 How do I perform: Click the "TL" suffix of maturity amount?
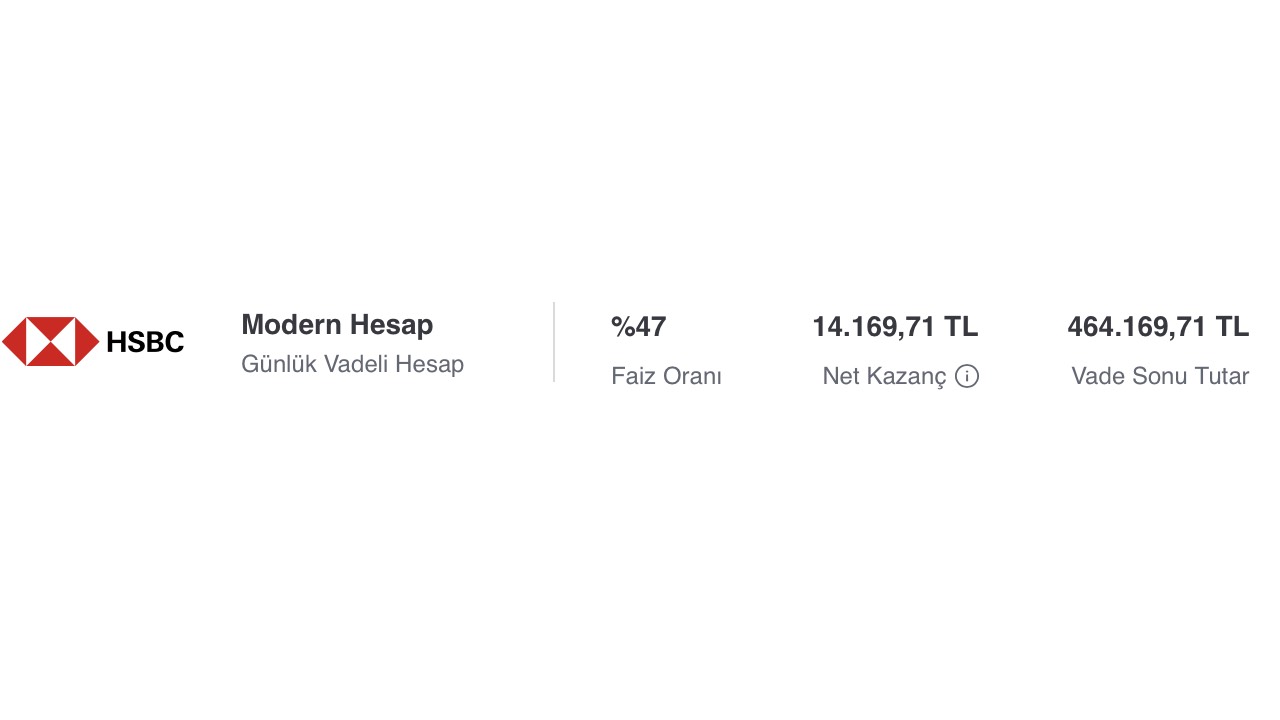(1232, 327)
